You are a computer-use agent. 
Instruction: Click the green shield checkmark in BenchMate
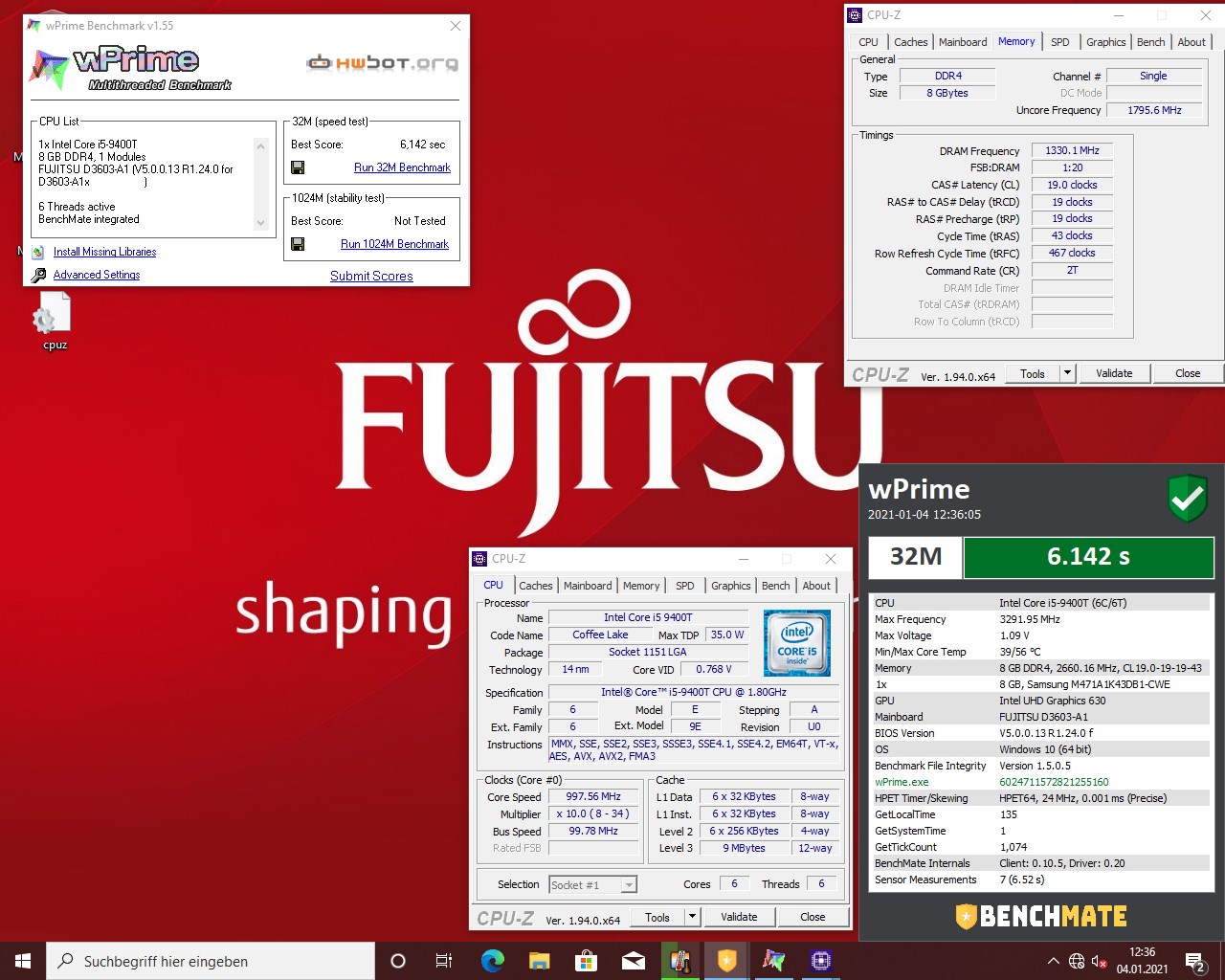tap(1188, 499)
